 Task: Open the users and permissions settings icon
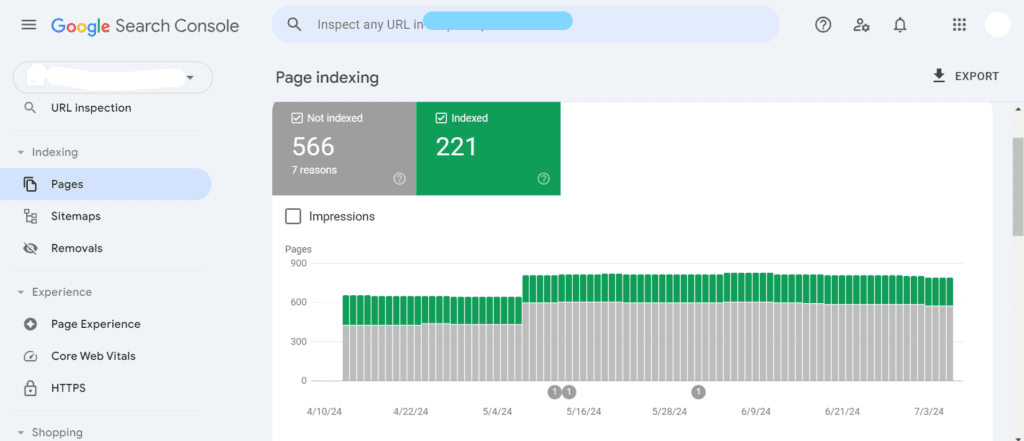(861, 25)
